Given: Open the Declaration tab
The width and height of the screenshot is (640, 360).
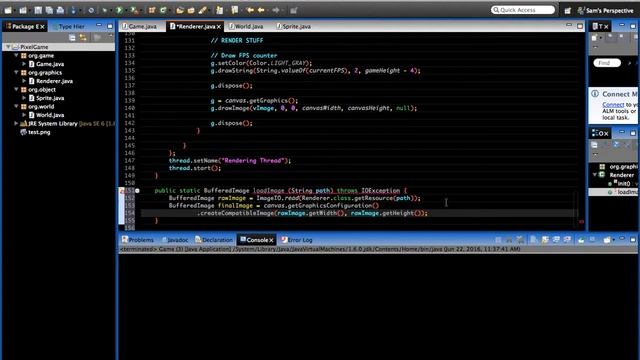Looking at the screenshot, I should (x=214, y=240).
